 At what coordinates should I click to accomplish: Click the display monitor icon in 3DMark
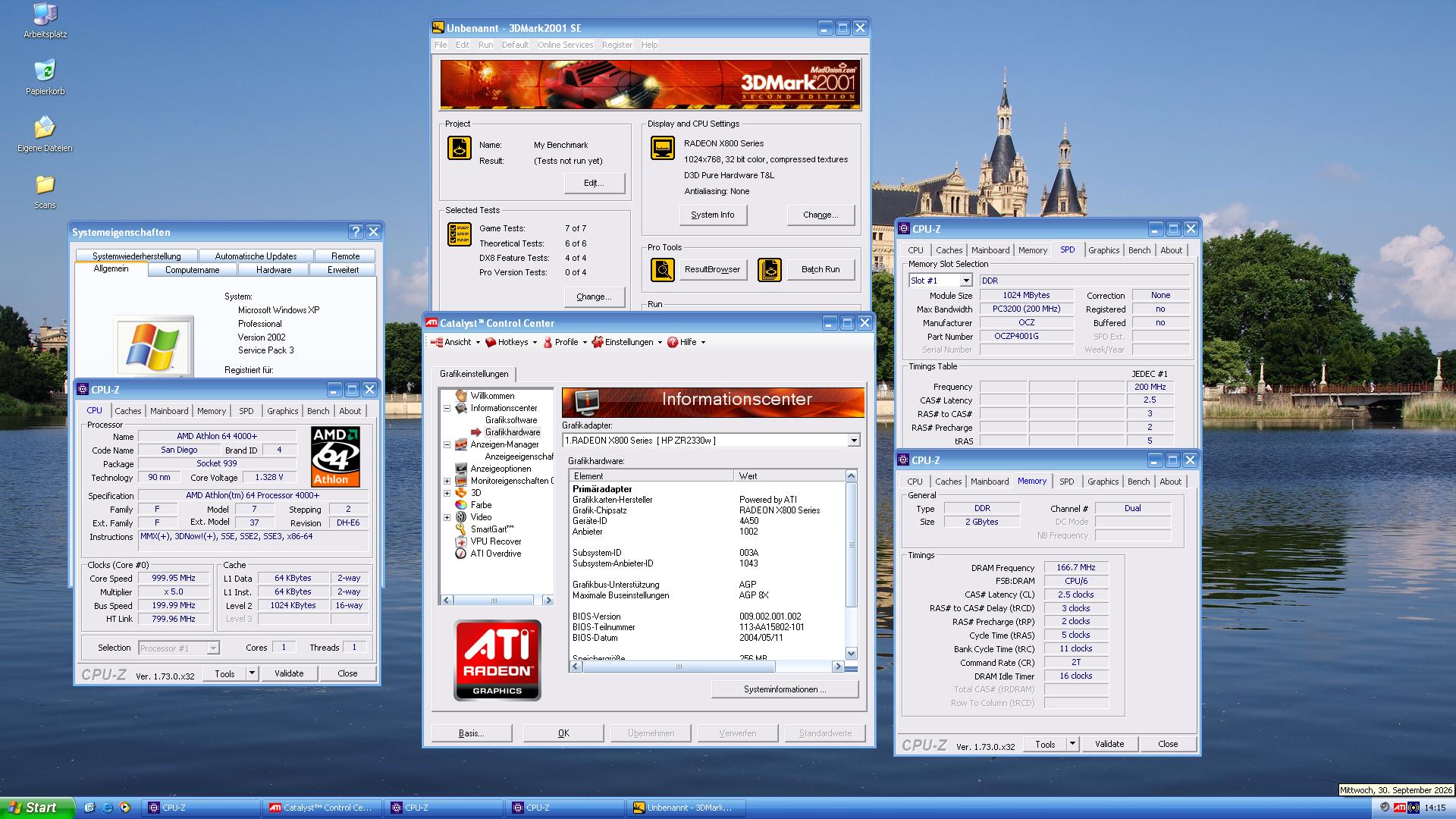click(663, 148)
